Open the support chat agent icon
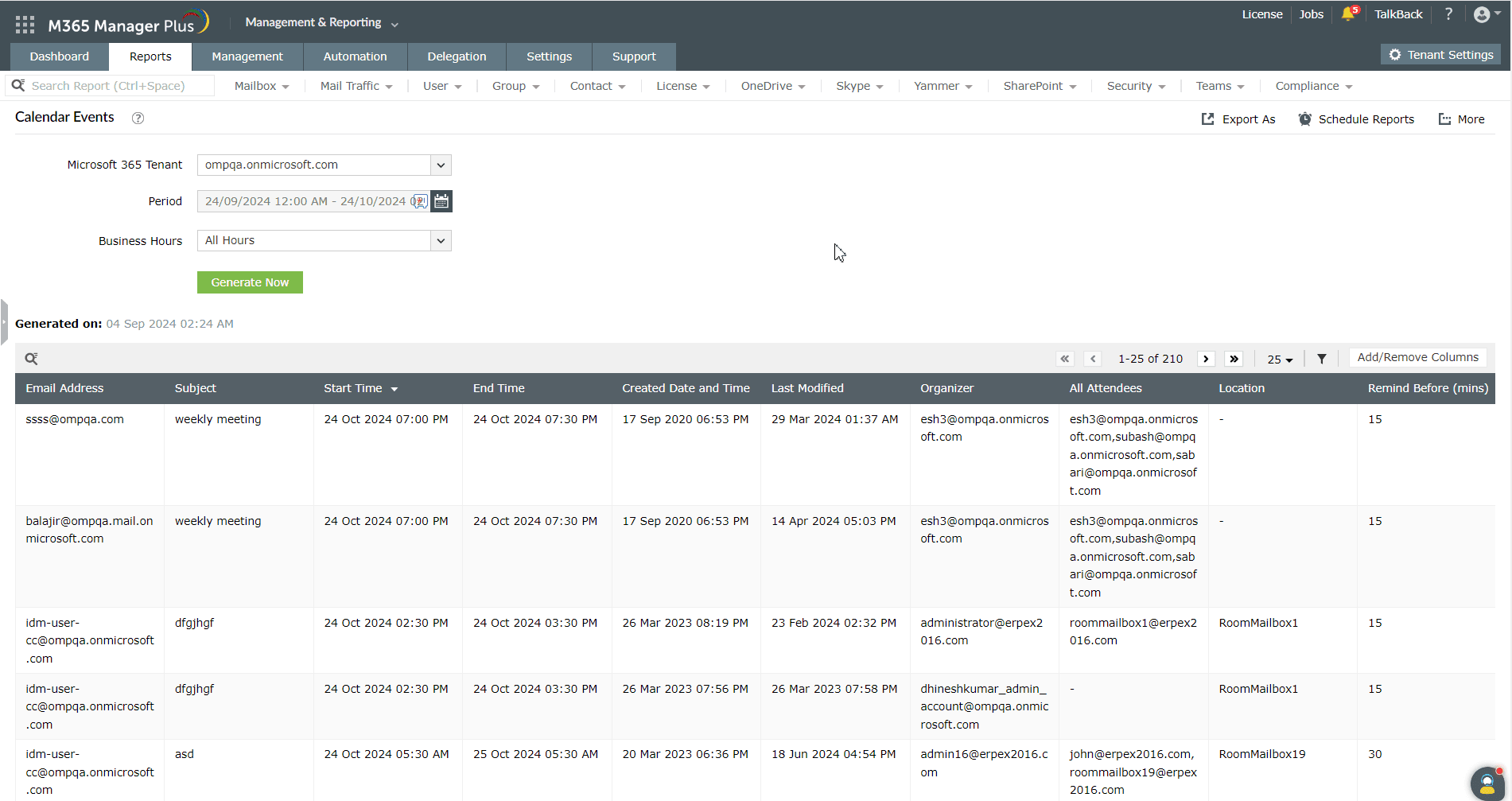1512x801 pixels. [1487, 783]
